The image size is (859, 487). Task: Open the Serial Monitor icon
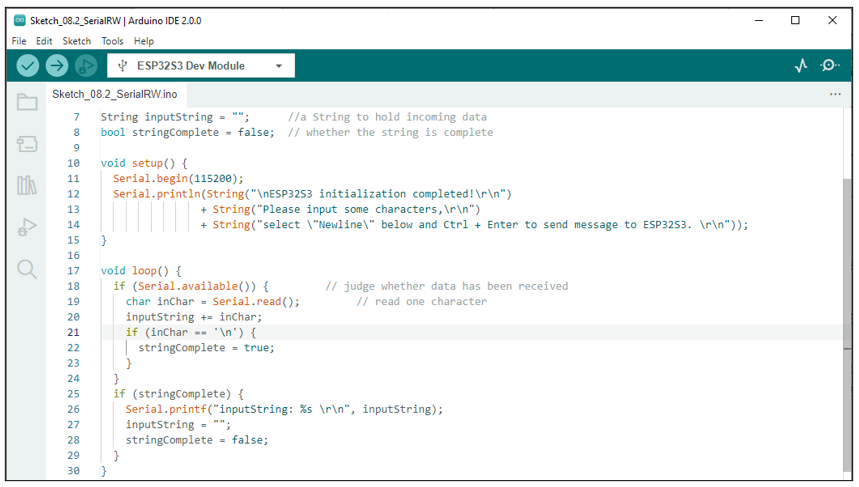pyautogui.click(x=829, y=66)
